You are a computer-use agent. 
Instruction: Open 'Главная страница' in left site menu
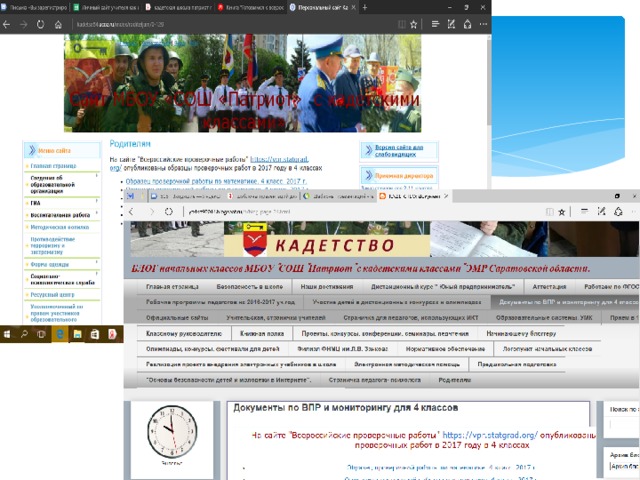click(x=53, y=166)
